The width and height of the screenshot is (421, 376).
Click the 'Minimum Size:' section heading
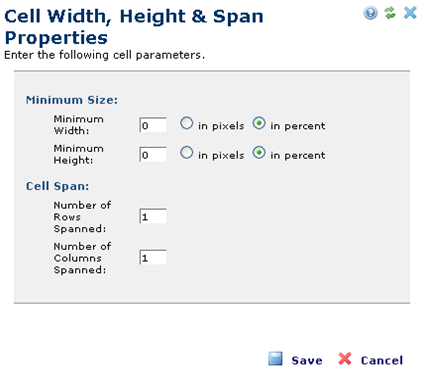click(72, 100)
